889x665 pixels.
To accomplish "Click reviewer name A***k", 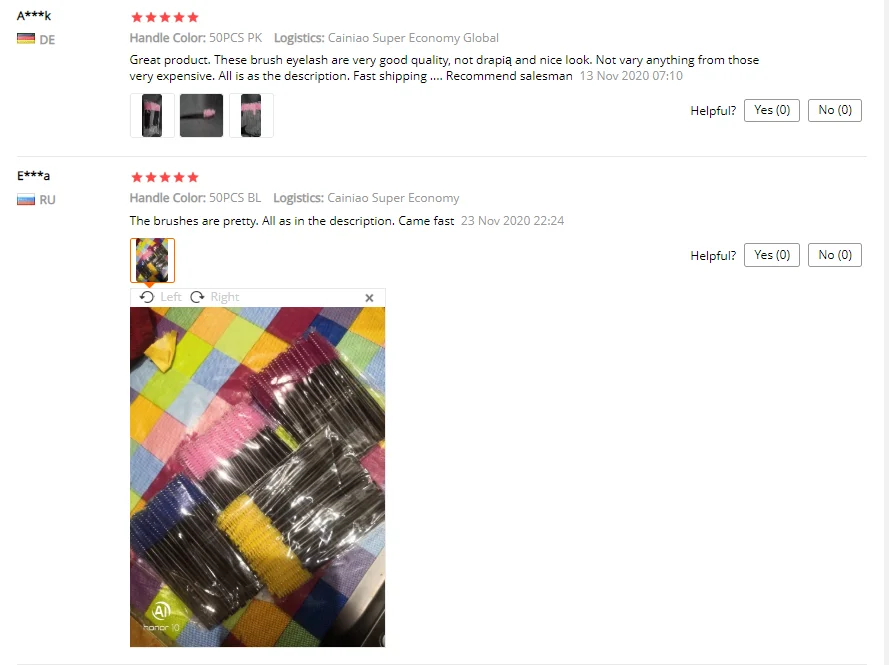I will (33, 16).
